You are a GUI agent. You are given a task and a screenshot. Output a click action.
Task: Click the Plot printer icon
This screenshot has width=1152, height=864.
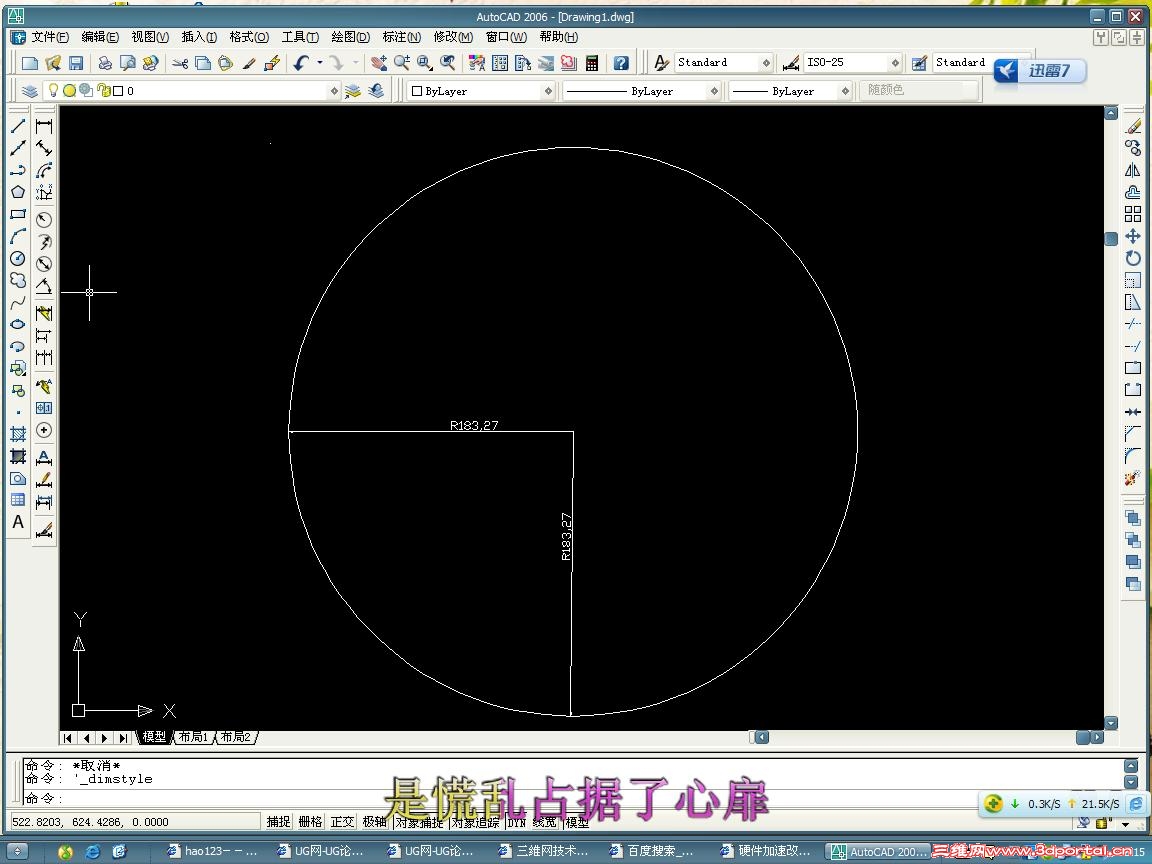(x=105, y=63)
